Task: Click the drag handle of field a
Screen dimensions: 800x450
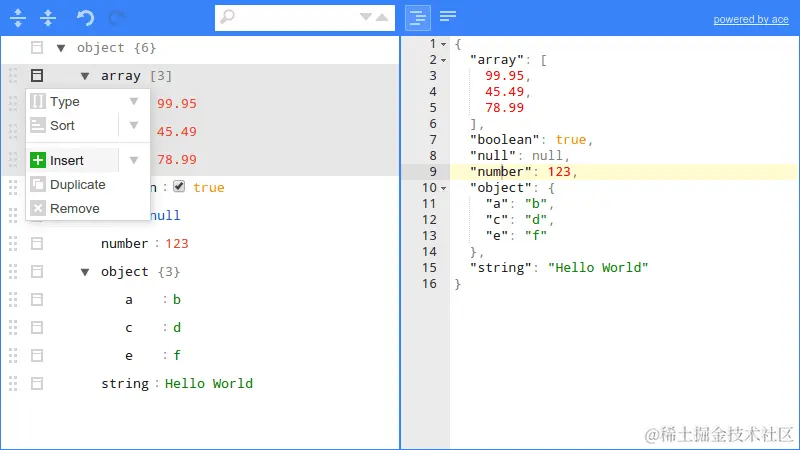Action: pyautogui.click(x=13, y=299)
